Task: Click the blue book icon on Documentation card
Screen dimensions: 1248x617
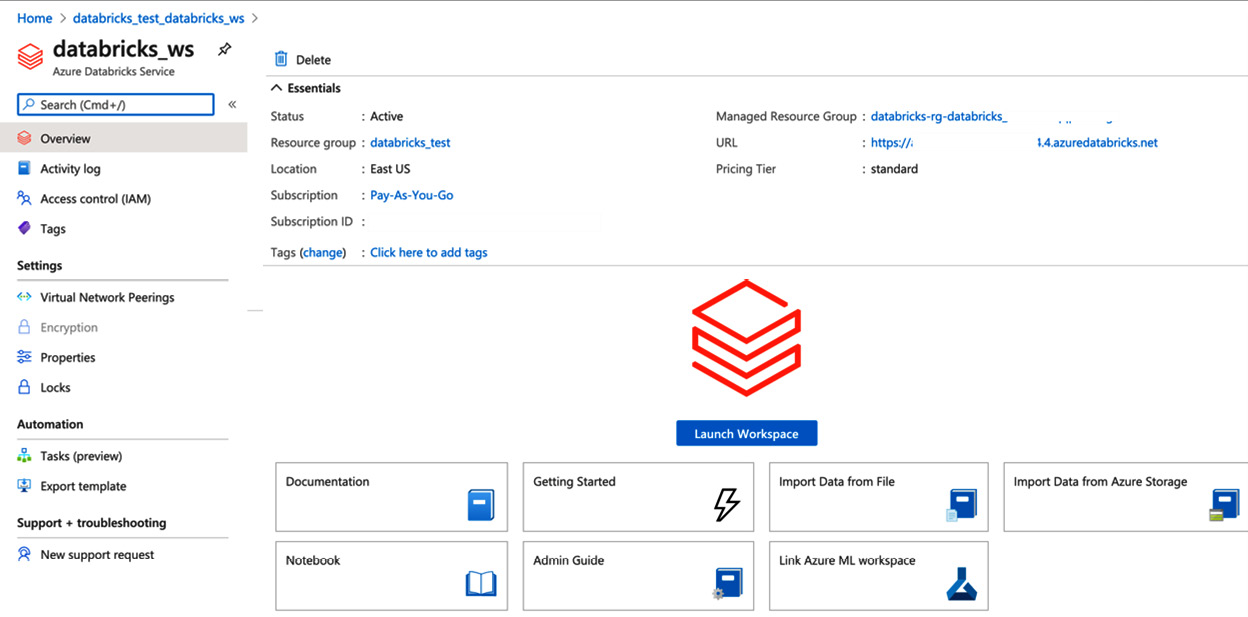Action: pos(481,504)
